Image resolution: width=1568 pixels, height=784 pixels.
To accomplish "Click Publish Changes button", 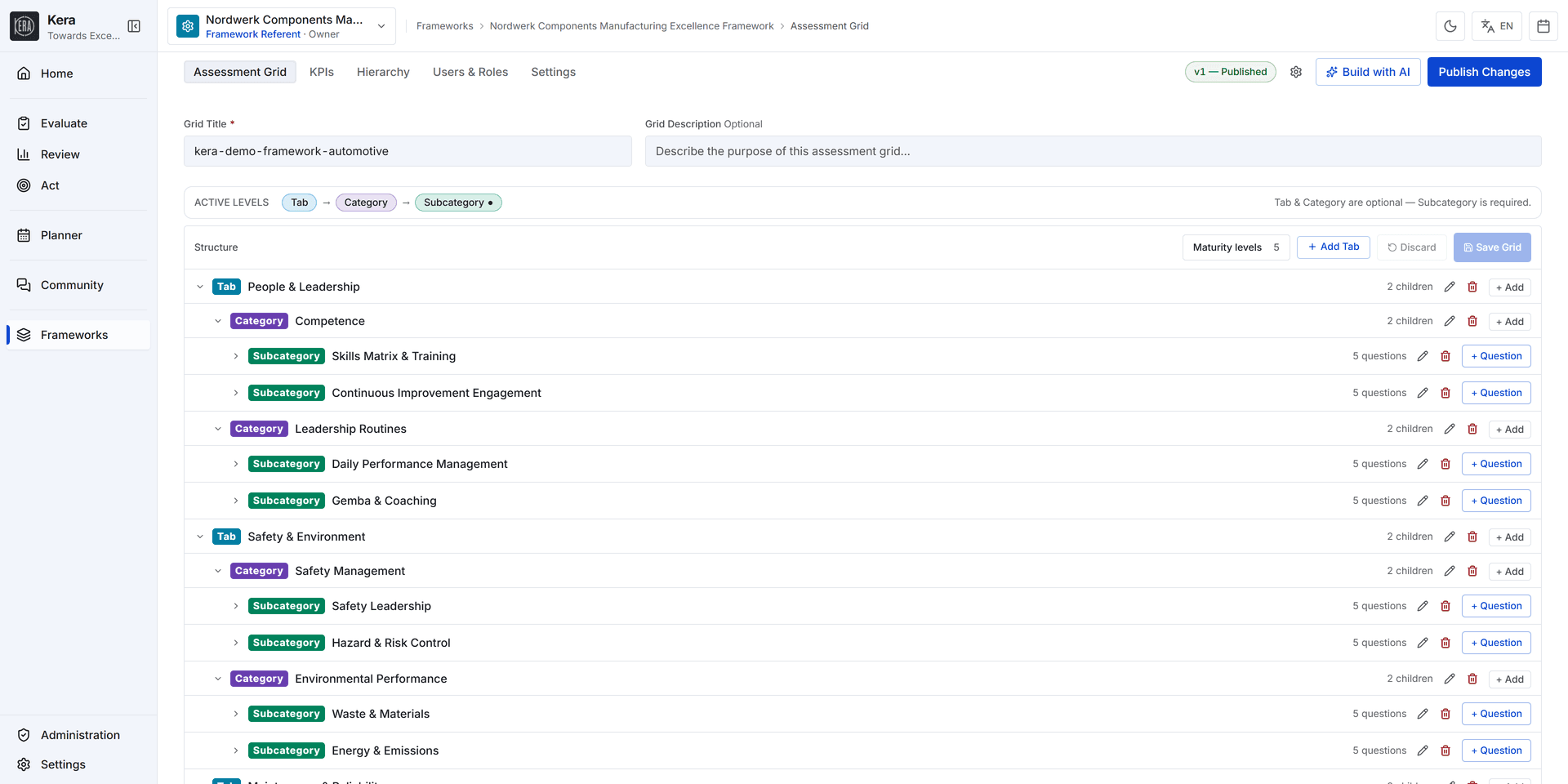I will [1484, 72].
